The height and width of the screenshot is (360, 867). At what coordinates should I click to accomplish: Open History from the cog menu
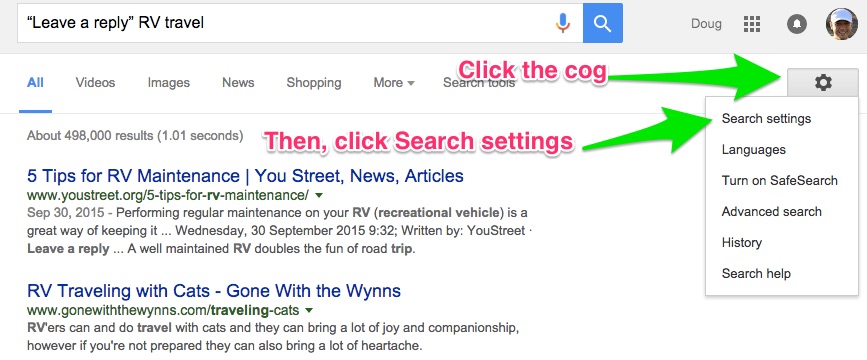[741, 243]
